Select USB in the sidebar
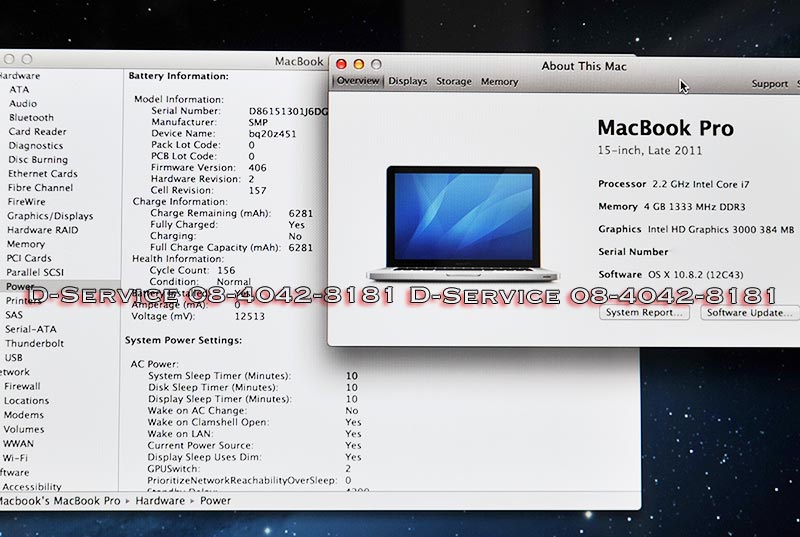 click(14, 358)
